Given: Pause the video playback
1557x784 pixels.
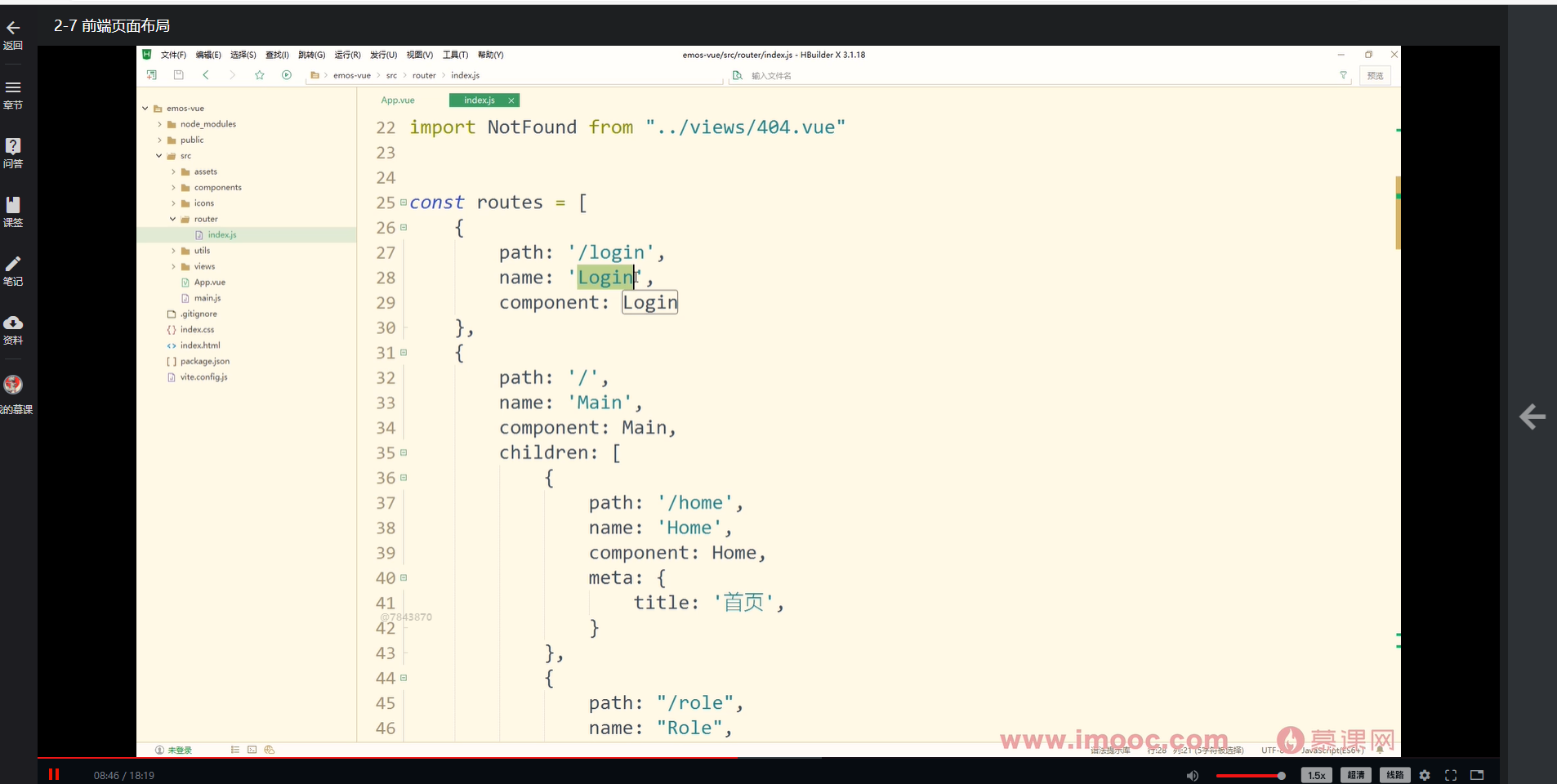Looking at the screenshot, I should [x=54, y=774].
